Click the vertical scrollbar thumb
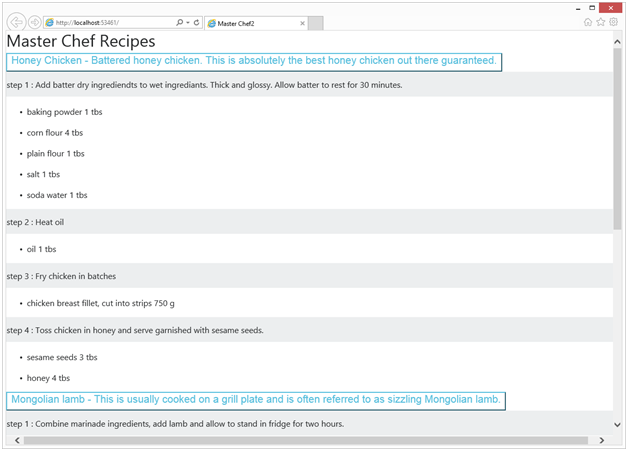 [x=617, y=139]
